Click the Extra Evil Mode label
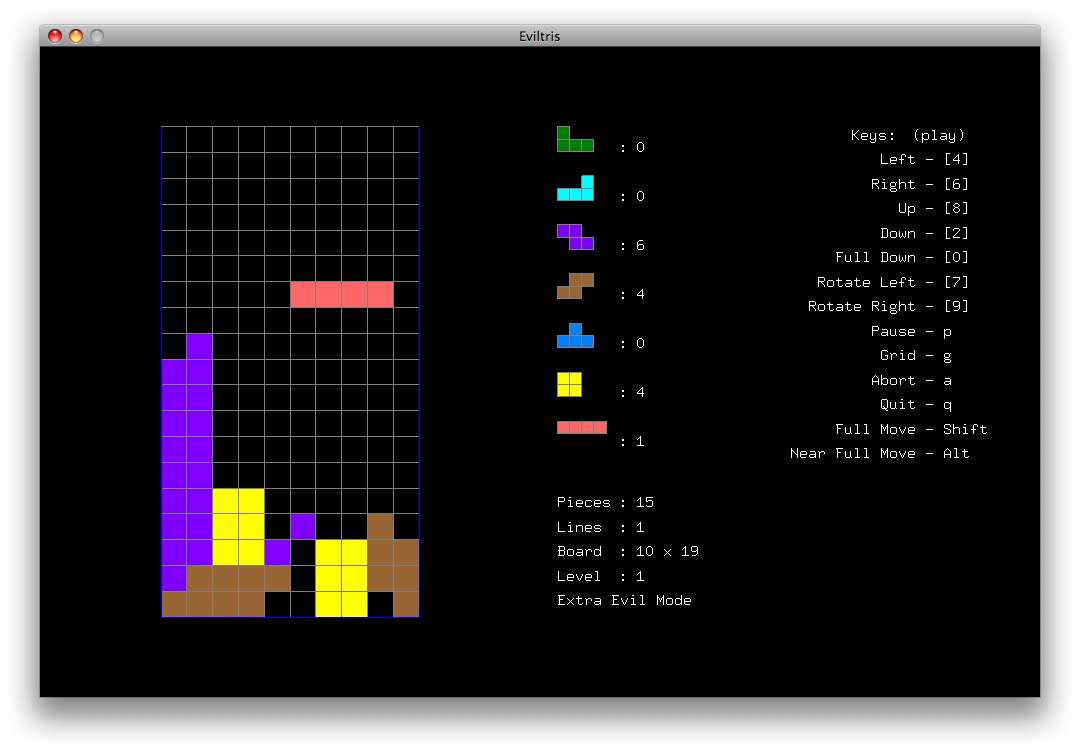1080x752 pixels. [624, 600]
